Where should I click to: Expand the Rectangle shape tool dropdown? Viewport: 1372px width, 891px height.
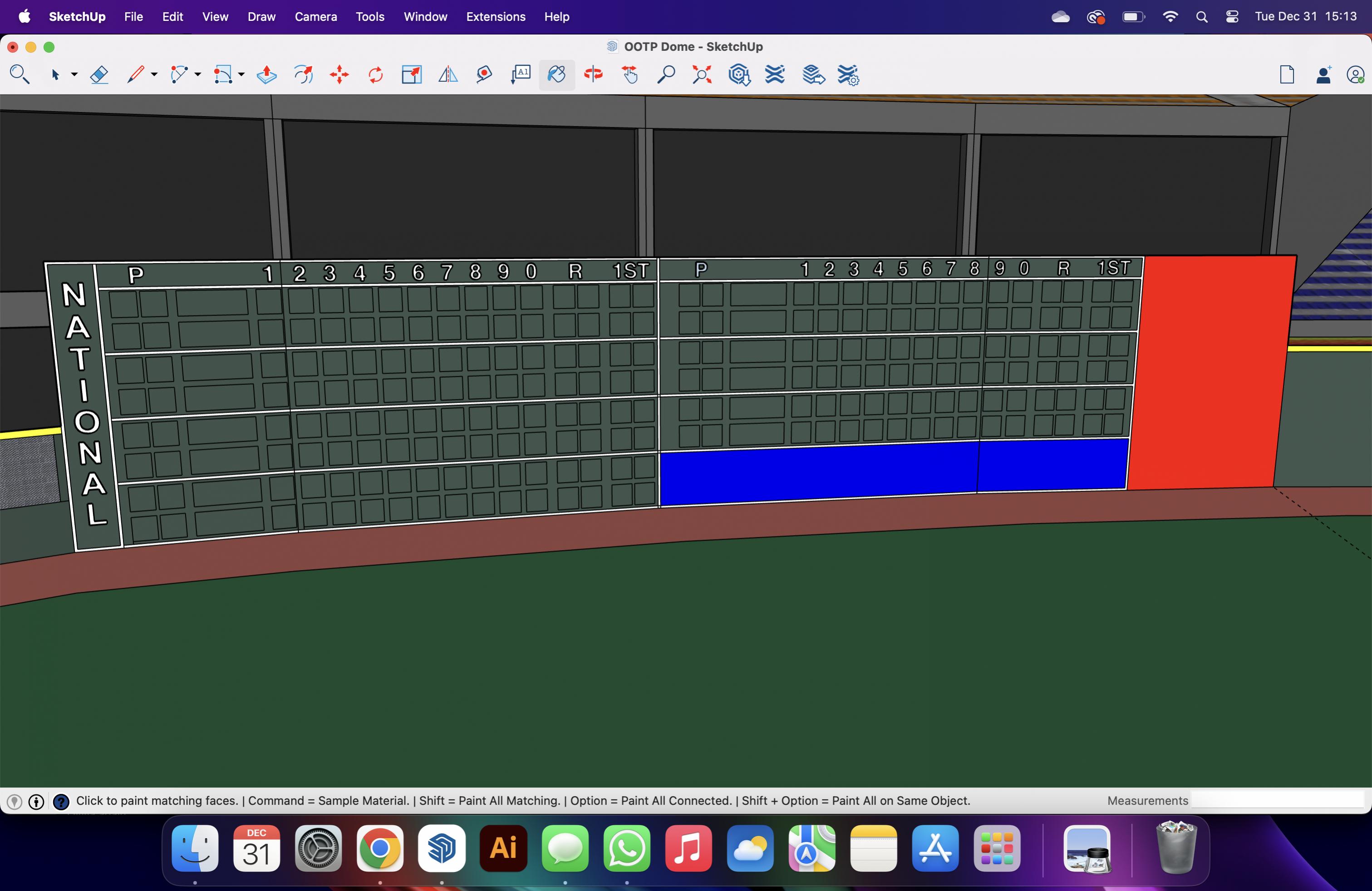point(241,75)
